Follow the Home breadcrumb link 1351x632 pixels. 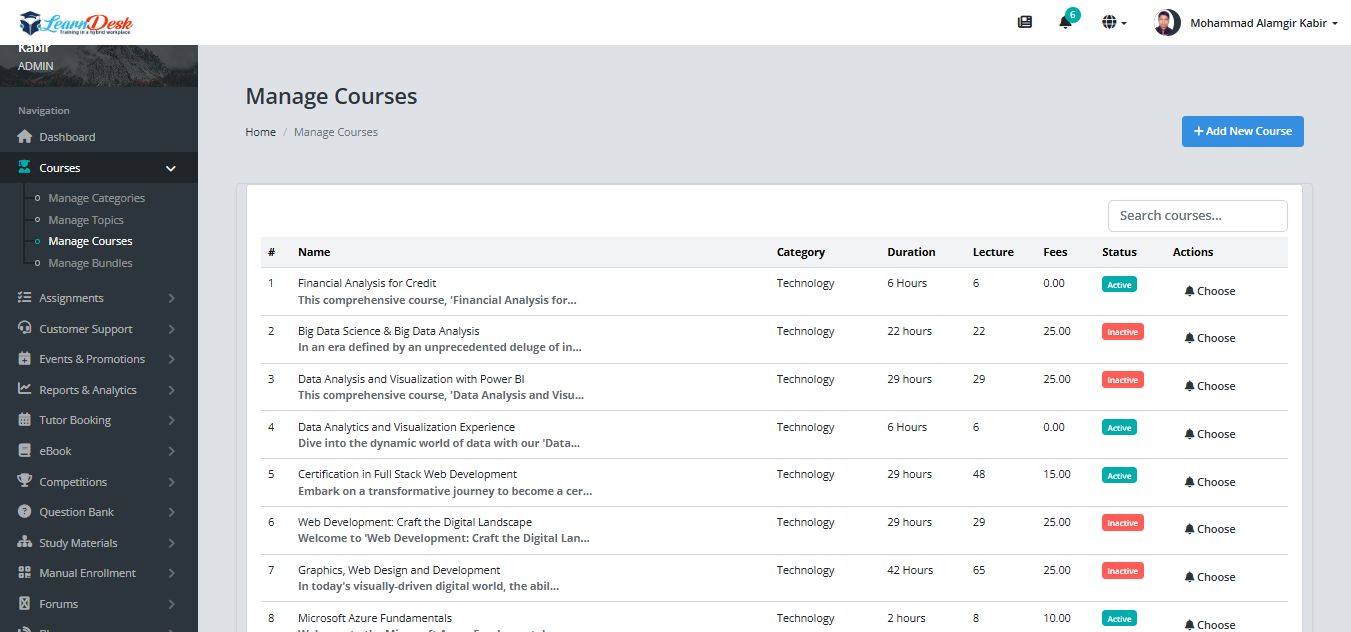[260, 132]
